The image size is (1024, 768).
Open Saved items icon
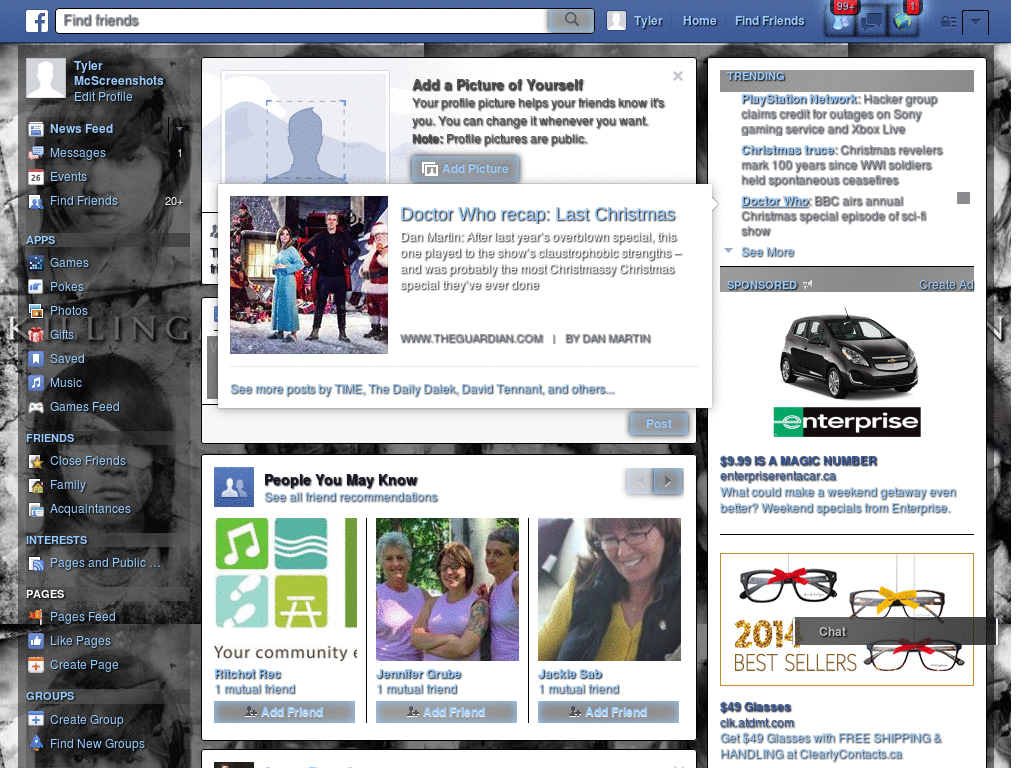click(x=36, y=359)
